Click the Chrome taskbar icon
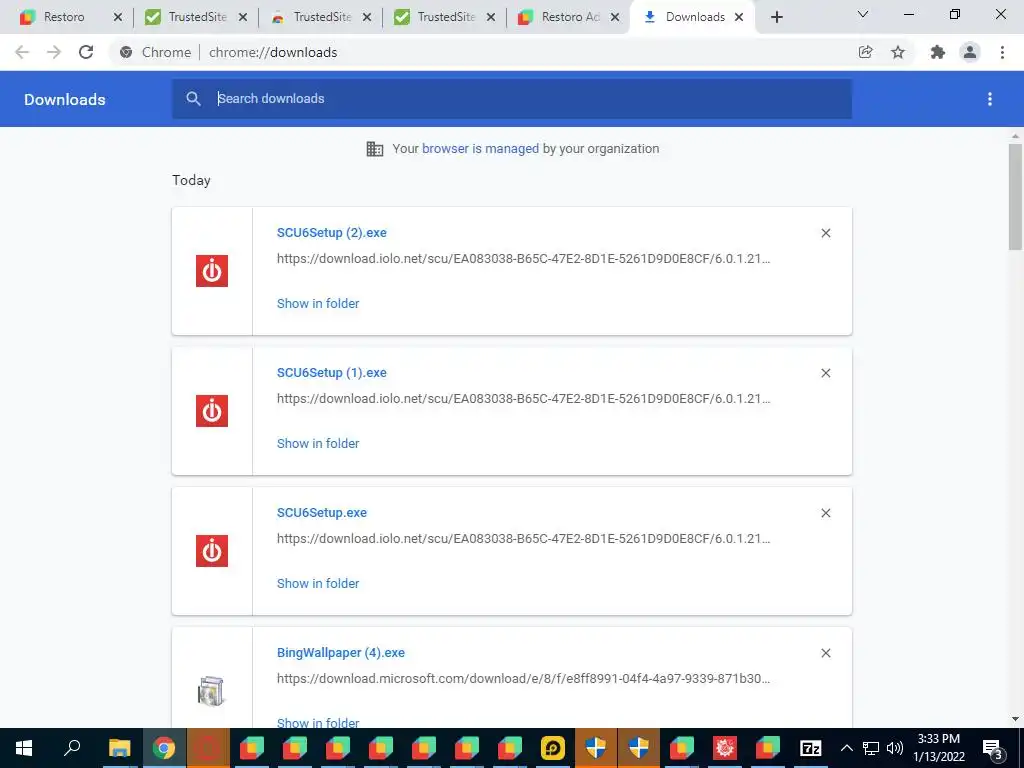 pos(164,748)
